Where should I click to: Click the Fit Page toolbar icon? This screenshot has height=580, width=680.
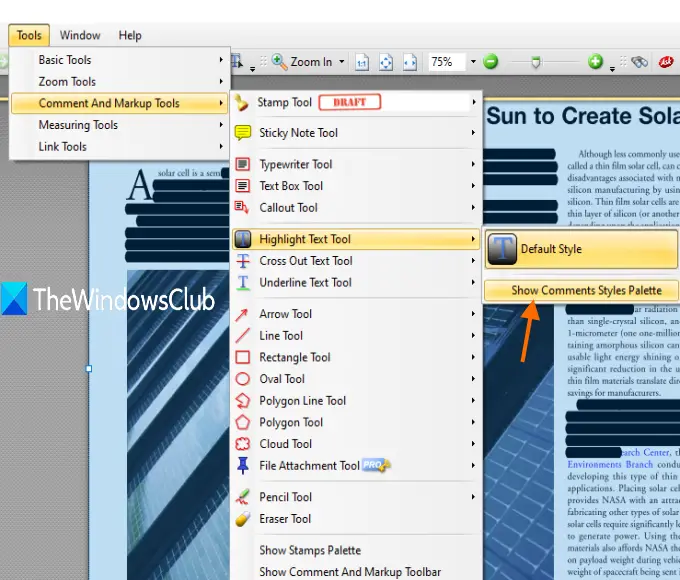386,62
